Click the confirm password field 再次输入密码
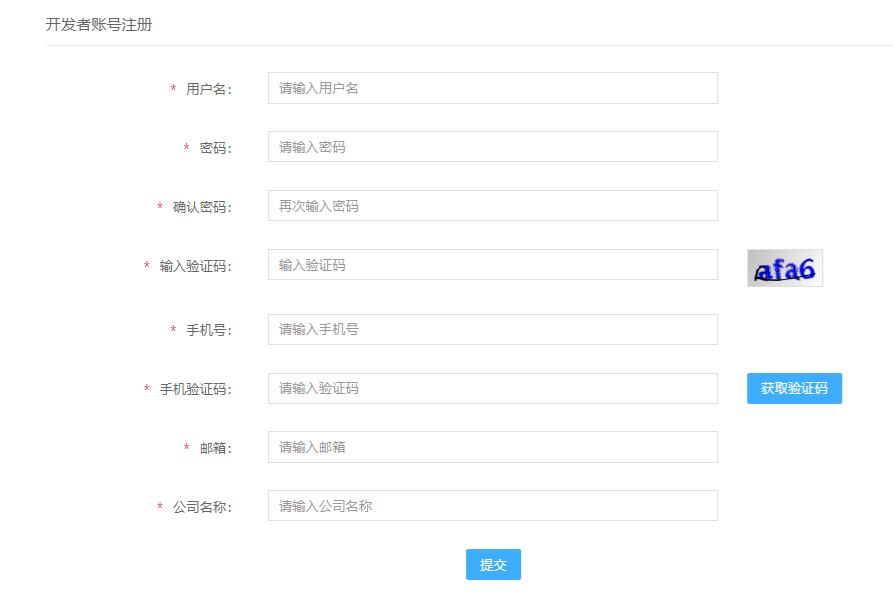The height and width of the screenshot is (604, 893). (x=493, y=206)
